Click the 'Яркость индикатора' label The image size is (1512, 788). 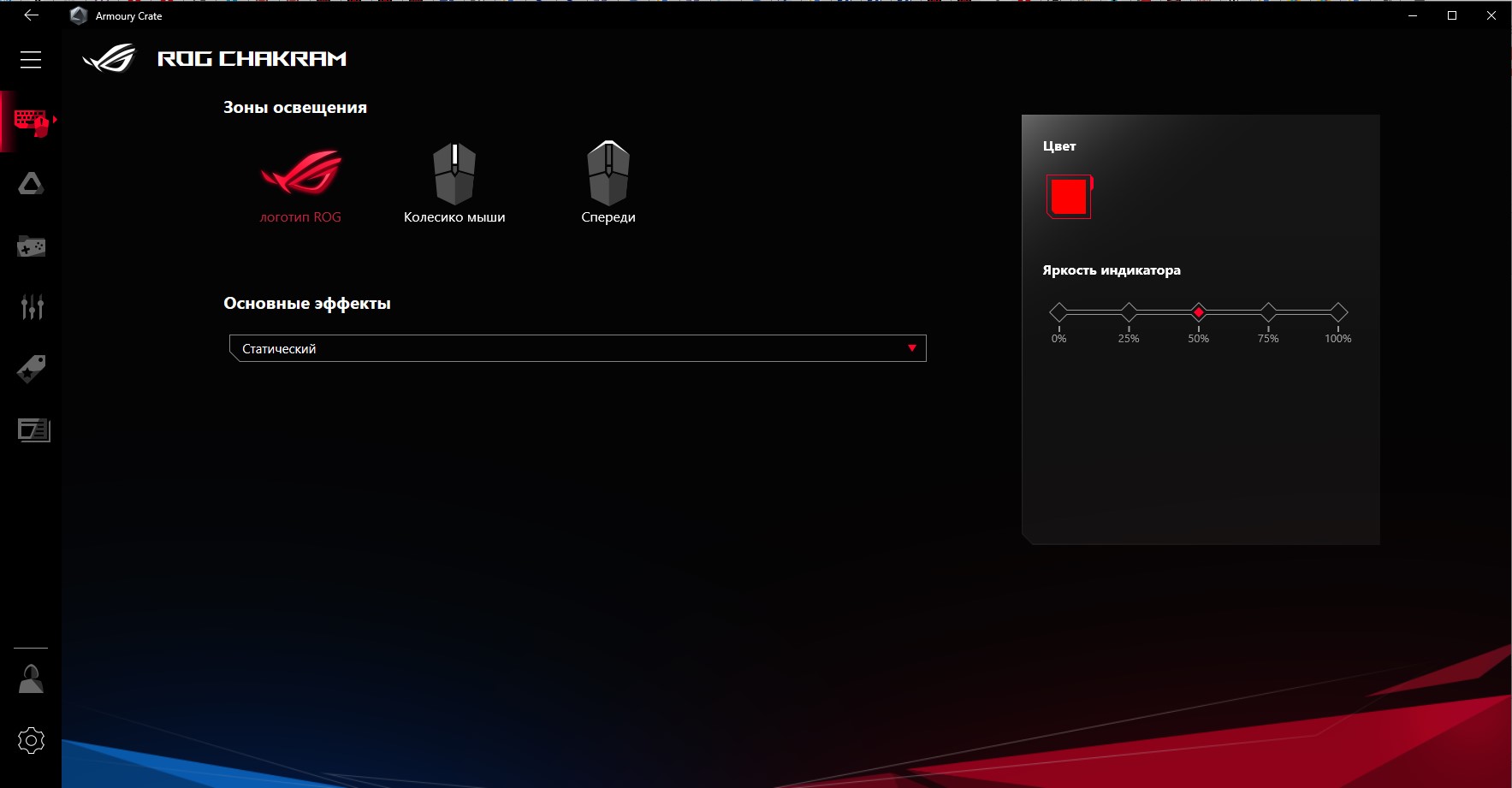pos(1112,270)
